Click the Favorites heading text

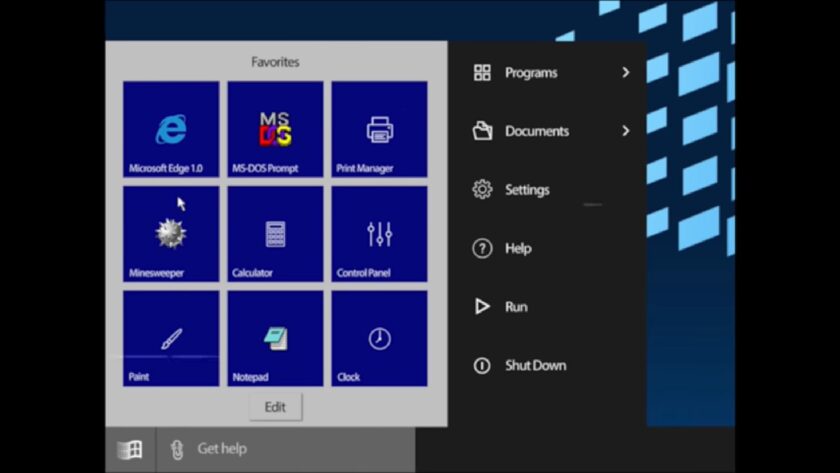coord(275,62)
